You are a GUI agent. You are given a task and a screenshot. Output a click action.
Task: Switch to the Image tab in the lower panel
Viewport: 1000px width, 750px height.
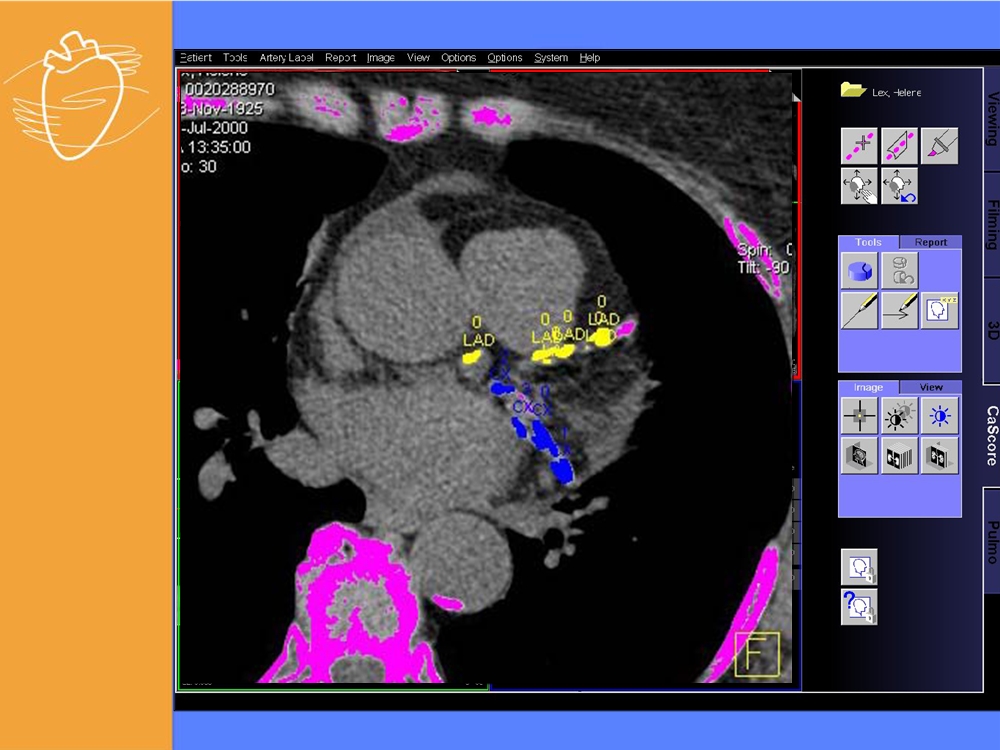[x=869, y=387]
